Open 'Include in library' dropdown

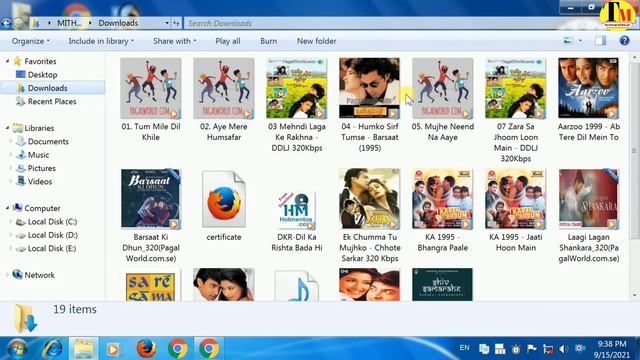point(101,41)
